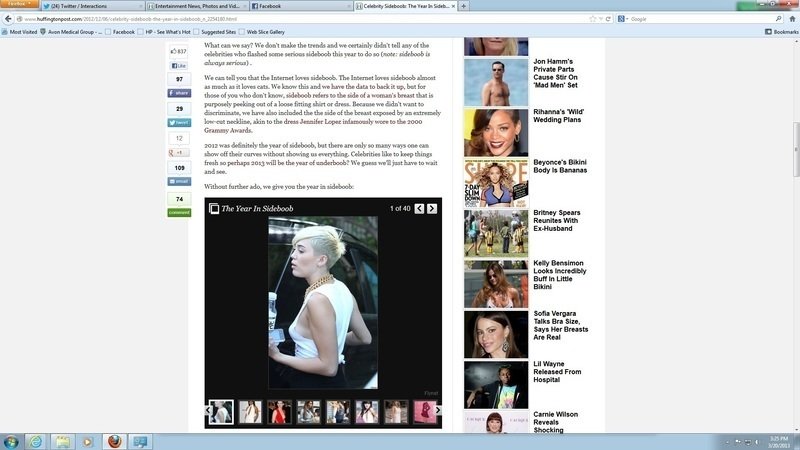Click the email share button
The image size is (800, 450).
pos(179,182)
